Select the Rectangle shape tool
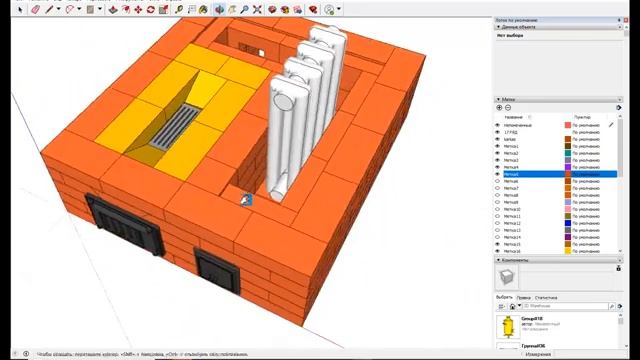640x360 pixels. click(90, 9)
